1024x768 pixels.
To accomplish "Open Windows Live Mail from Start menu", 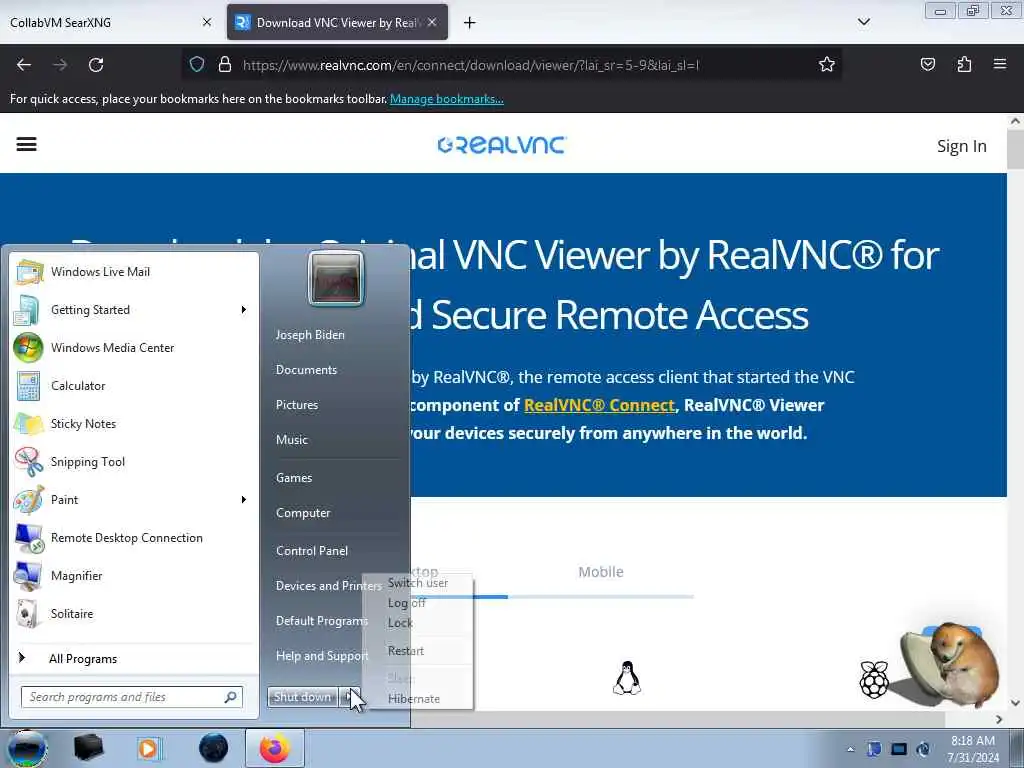I will click(x=134, y=272).
